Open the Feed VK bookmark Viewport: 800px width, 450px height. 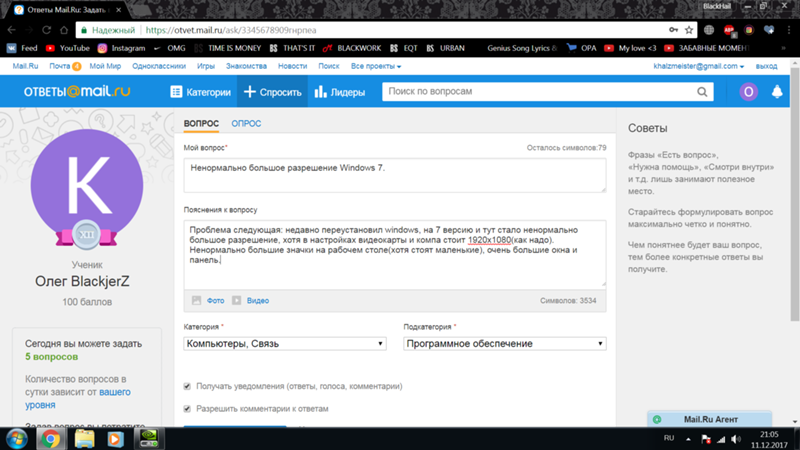tap(22, 48)
